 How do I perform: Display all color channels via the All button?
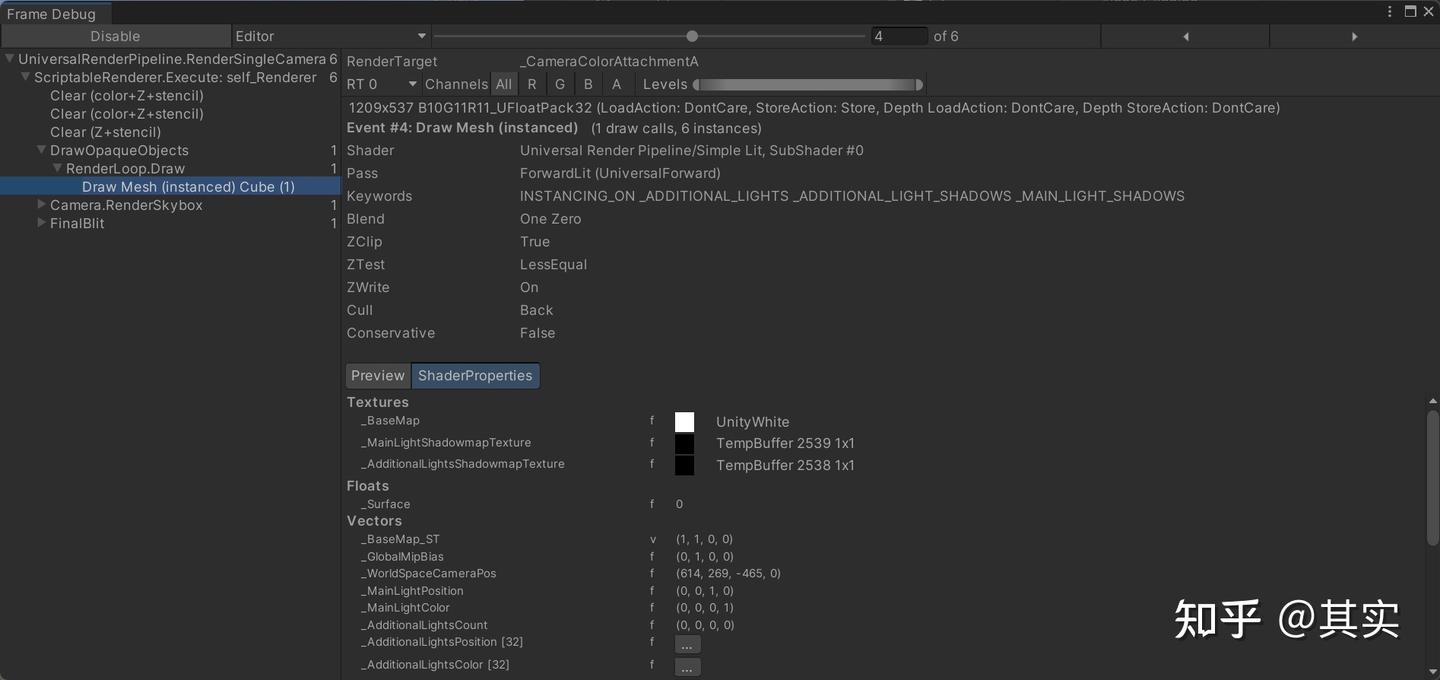coord(504,84)
